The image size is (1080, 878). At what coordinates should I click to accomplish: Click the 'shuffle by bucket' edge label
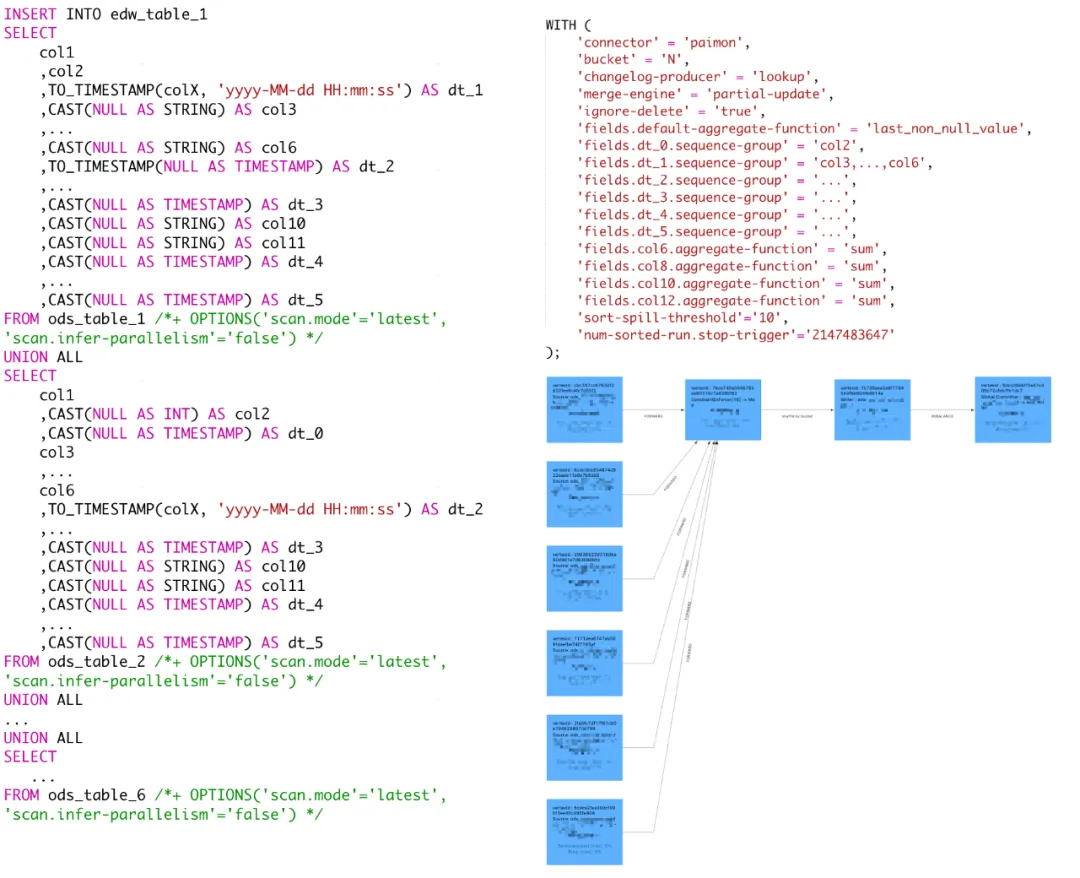[797, 417]
